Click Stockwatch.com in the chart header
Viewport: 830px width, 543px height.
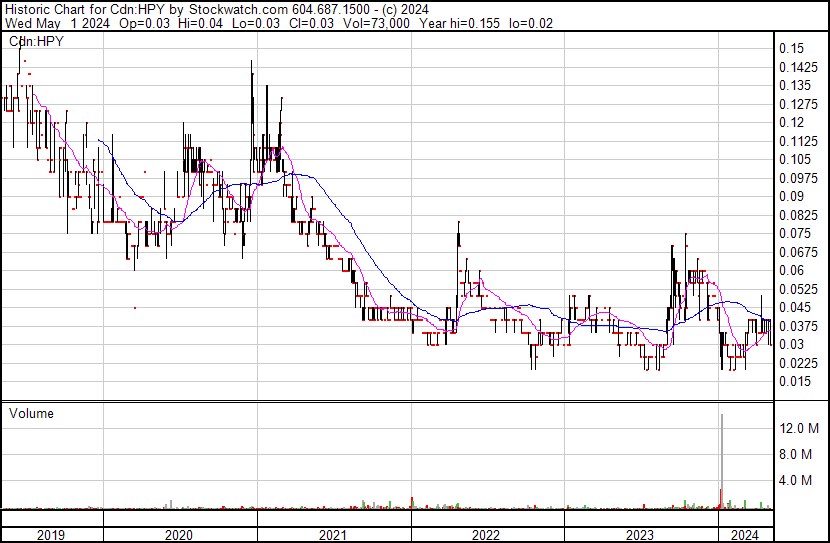[x=238, y=9]
